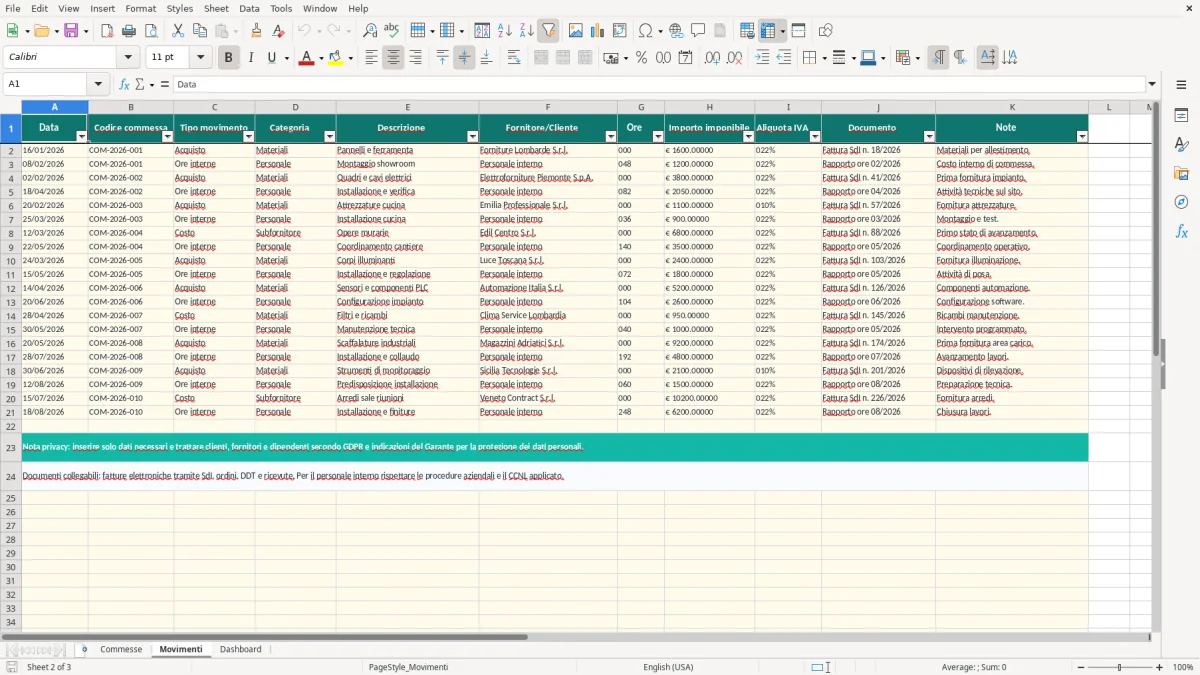Insert a hyperlink via globe icon
This screenshot has width=1200, height=675.
pyautogui.click(x=676, y=31)
